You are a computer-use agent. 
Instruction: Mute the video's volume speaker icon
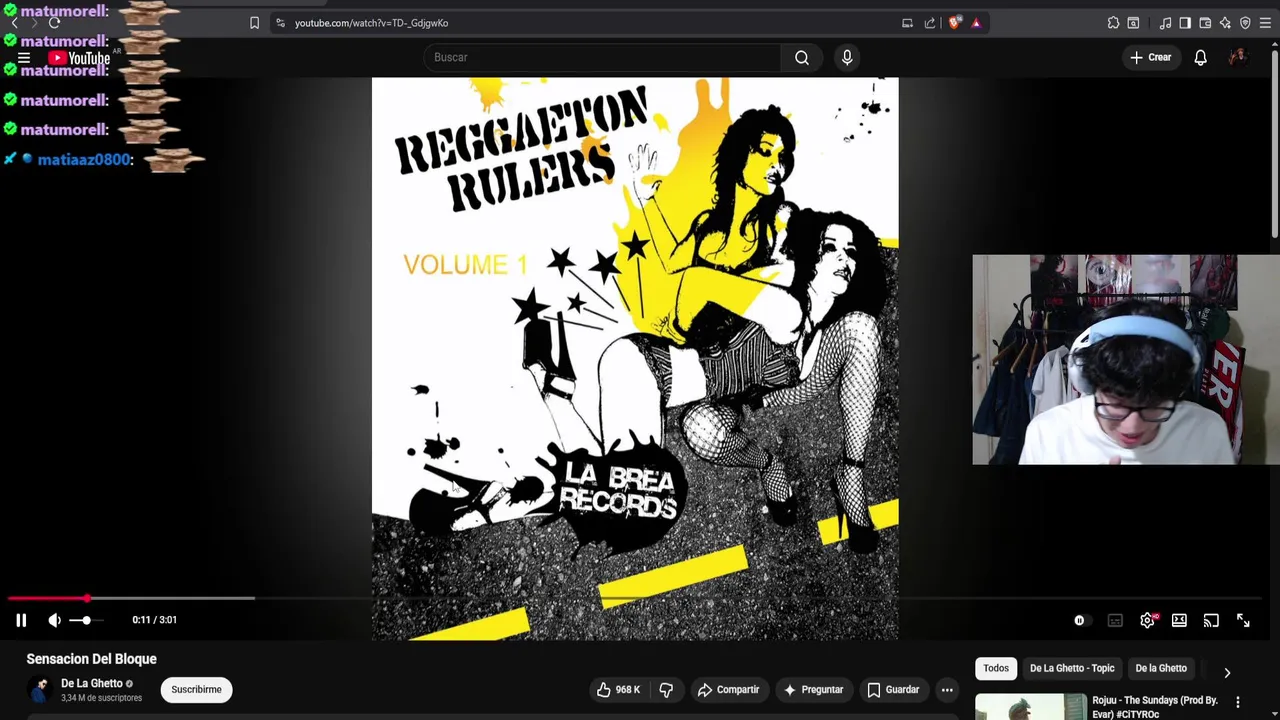(x=55, y=620)
